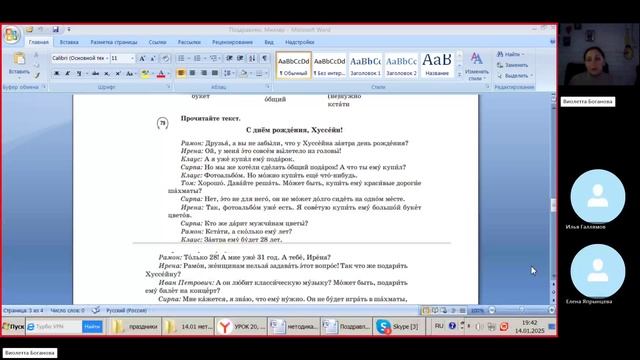Open the Разметка страницы ribbon tab

[114, 42]
